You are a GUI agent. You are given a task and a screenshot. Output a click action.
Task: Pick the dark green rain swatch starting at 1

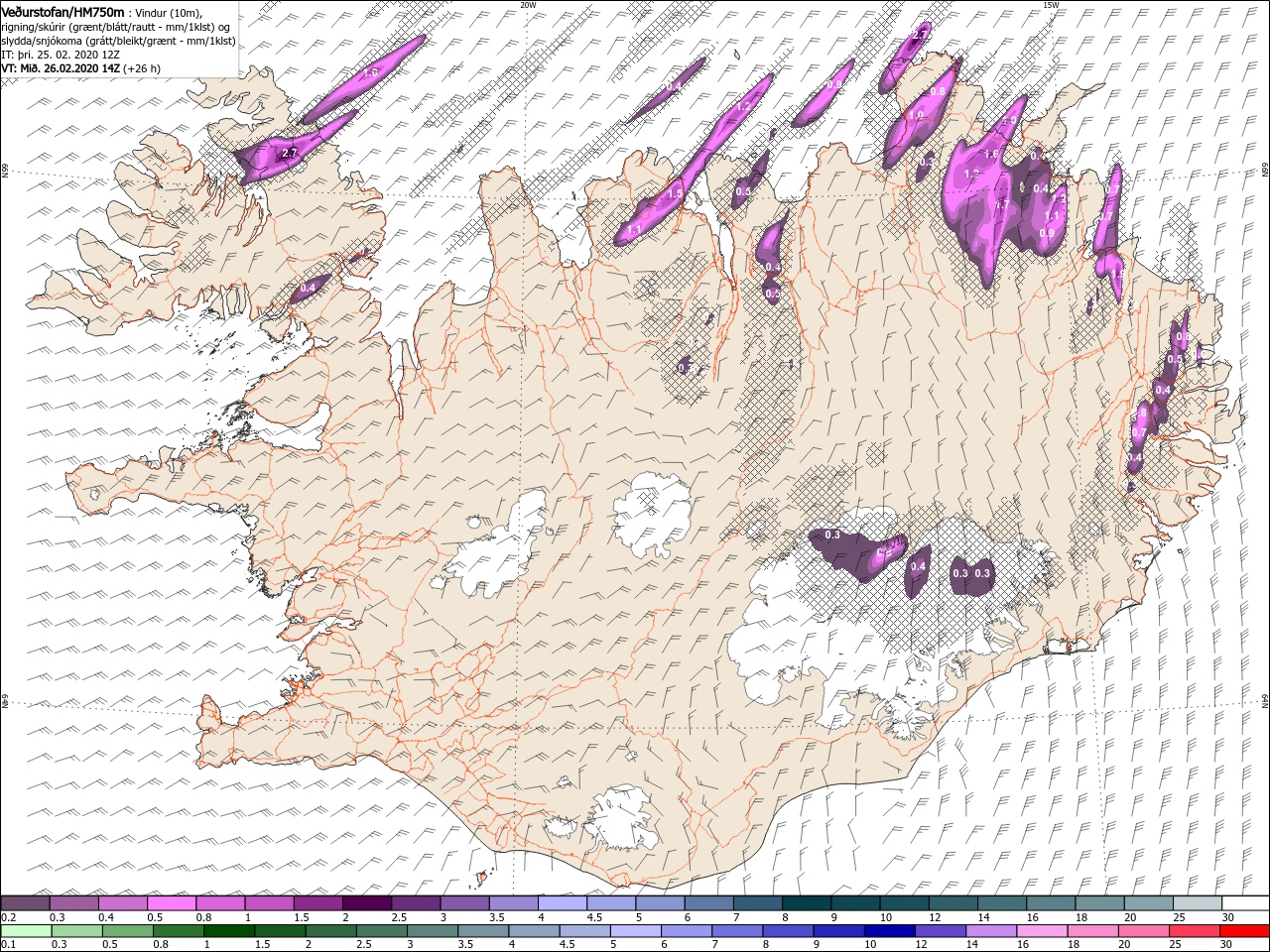tap(228, 931)
